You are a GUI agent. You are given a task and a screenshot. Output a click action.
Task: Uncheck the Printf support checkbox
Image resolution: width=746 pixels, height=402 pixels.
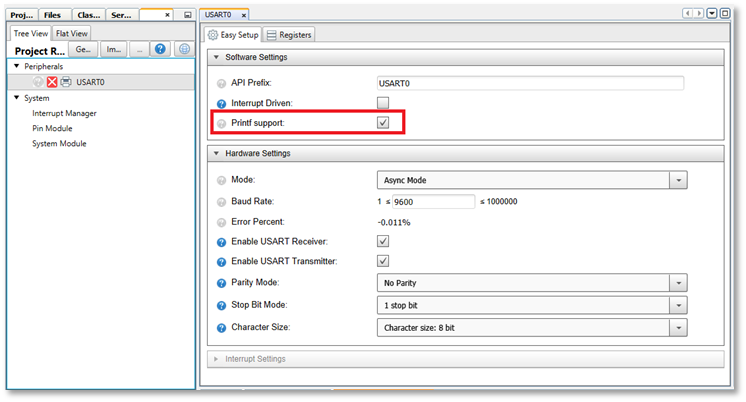(383, 123)
